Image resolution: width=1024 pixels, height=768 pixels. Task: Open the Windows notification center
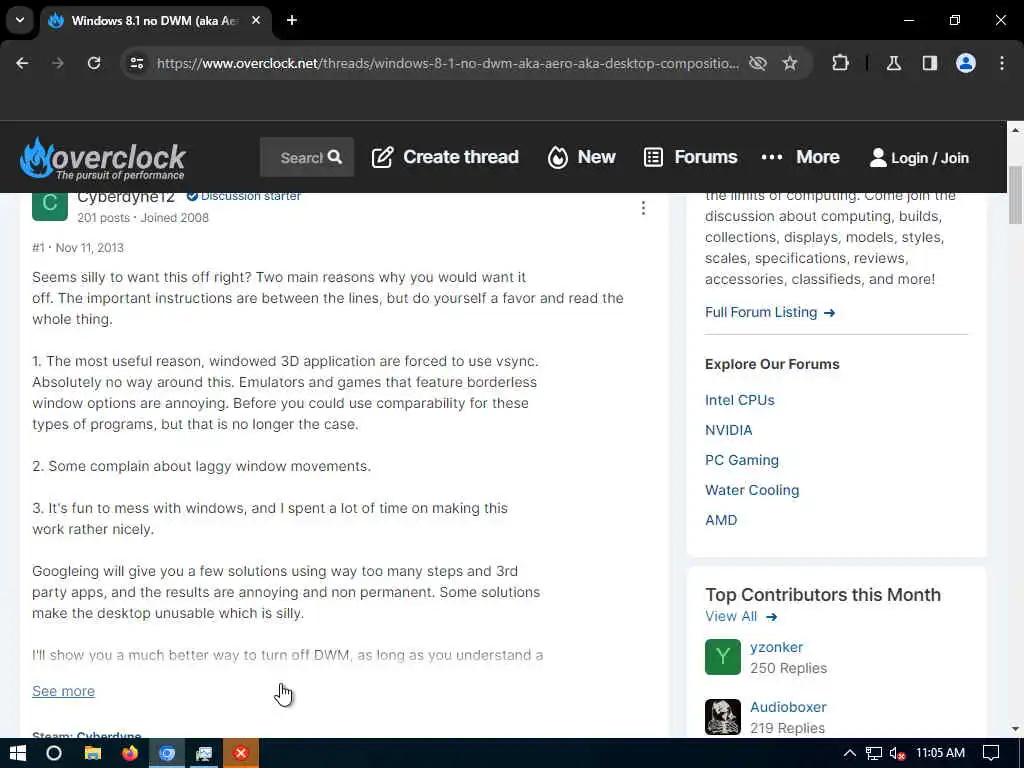[991, 754]
